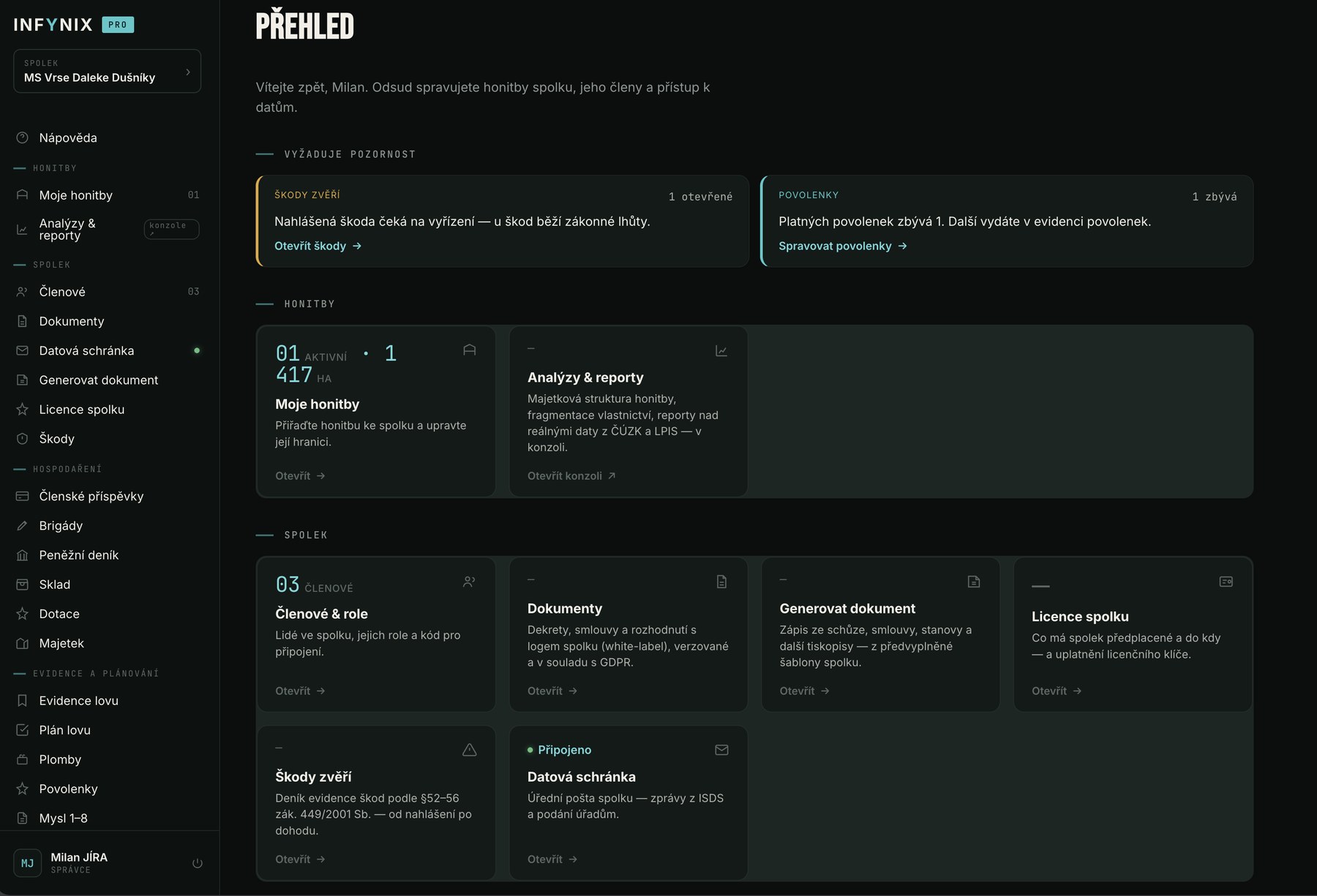Click the konzole badge next to Analýzy
Viewport: 1317px width, 896px height.
(171, 229)
